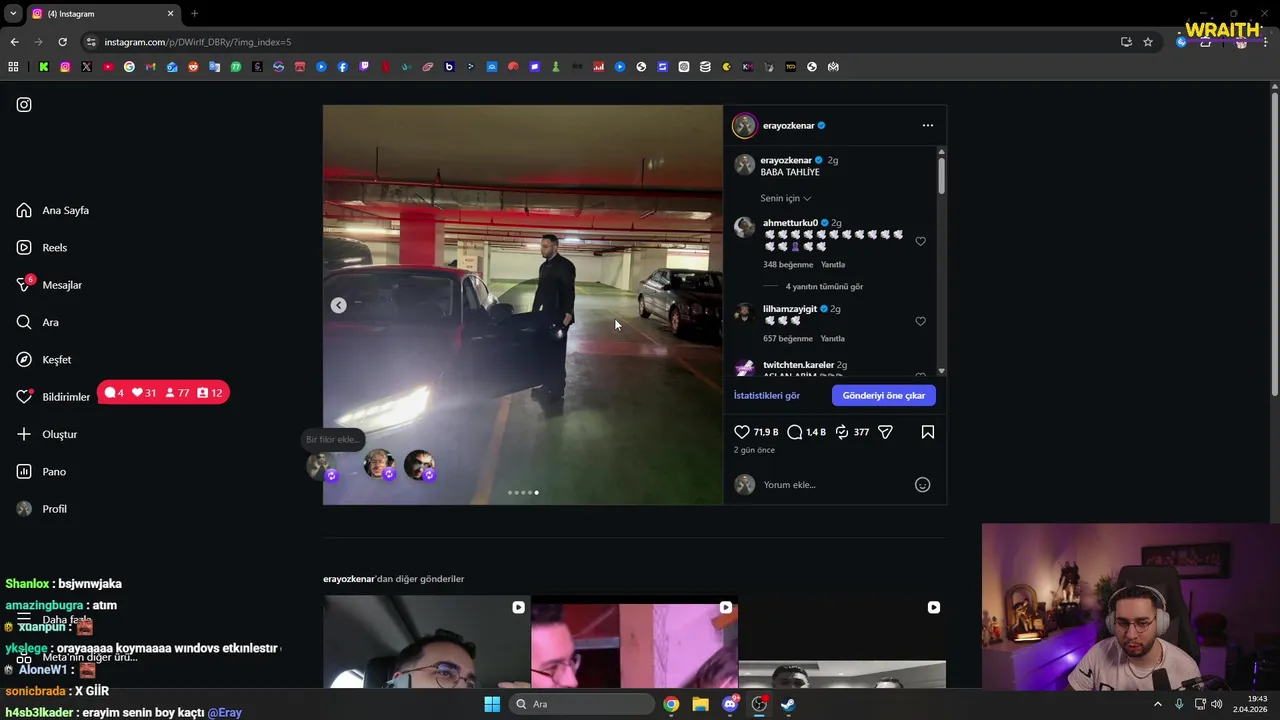View 657 beğenme likes on comment
Viewport: 1280px width, 720px height.
[x=788, y=339]
